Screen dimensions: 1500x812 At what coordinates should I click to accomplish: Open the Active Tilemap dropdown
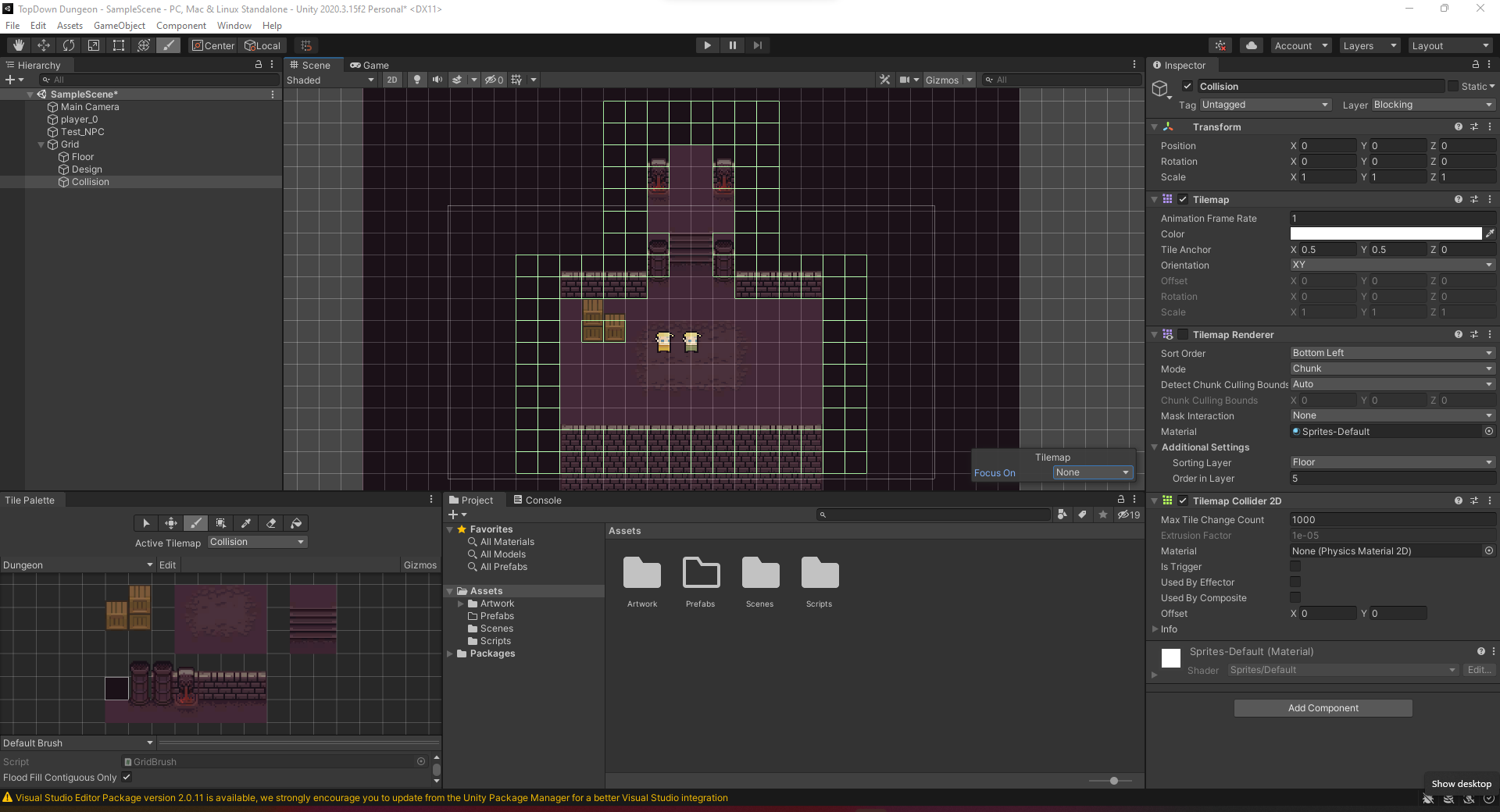tap(257, 542)
